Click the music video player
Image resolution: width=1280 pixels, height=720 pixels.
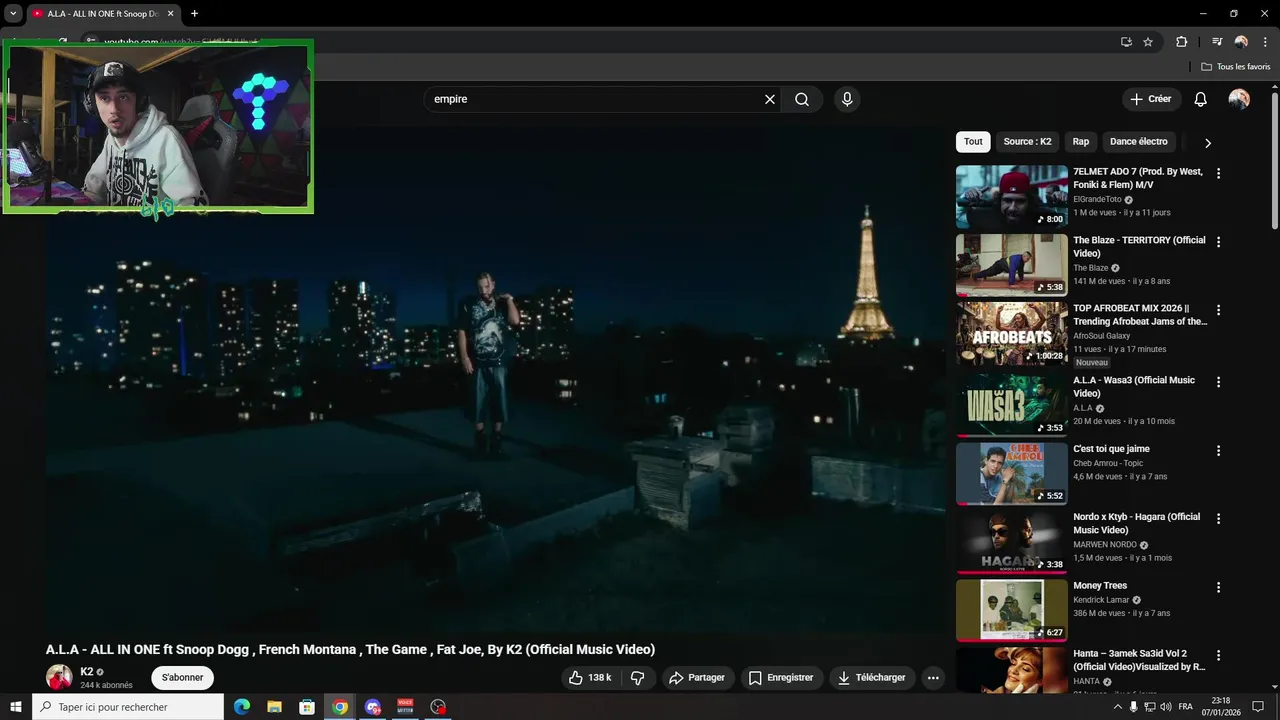tap(495, 380)
